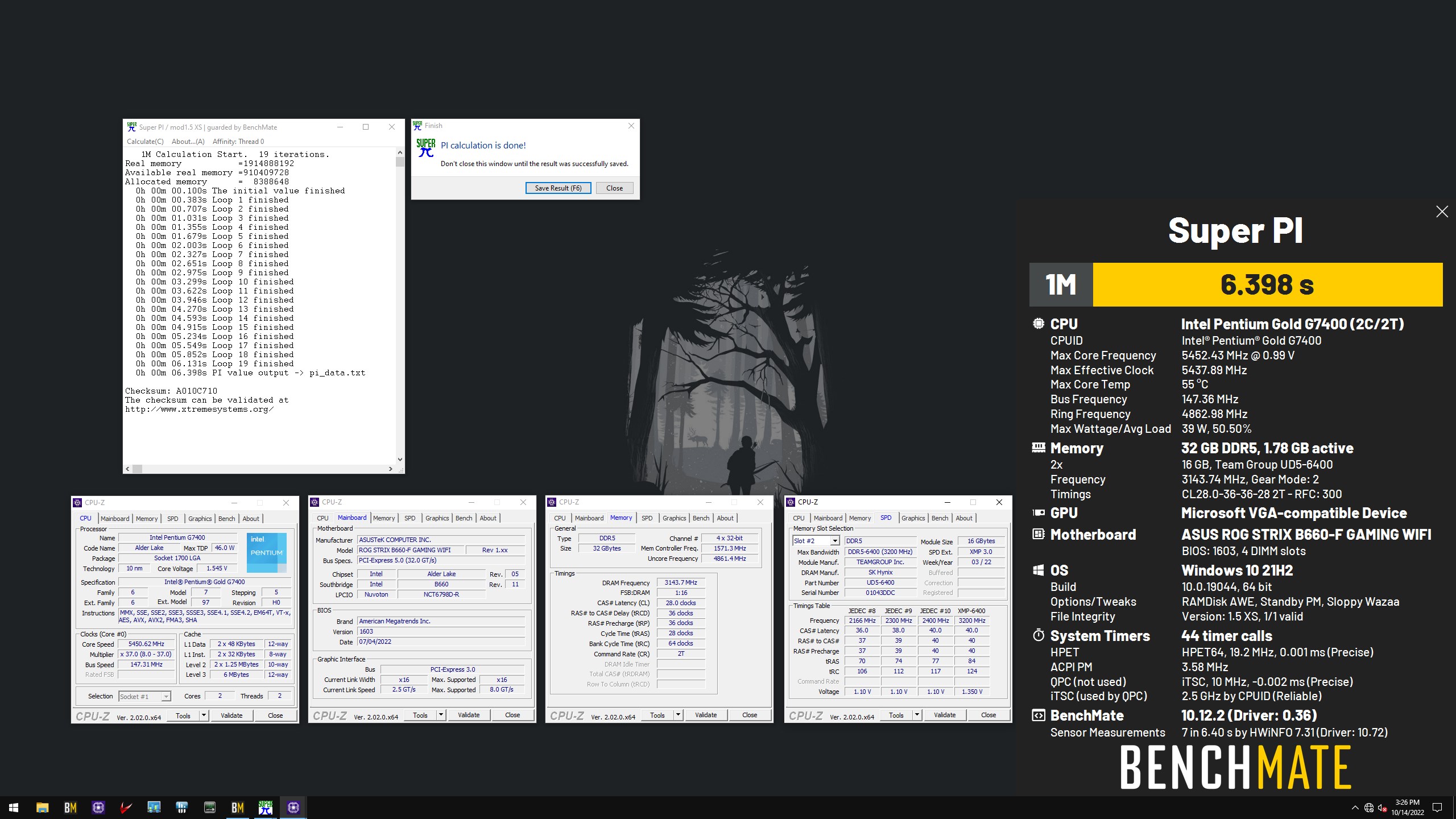Click Validate in the CPU-tab CPU-Z window

pyautogui.click(x=231, y=715)
